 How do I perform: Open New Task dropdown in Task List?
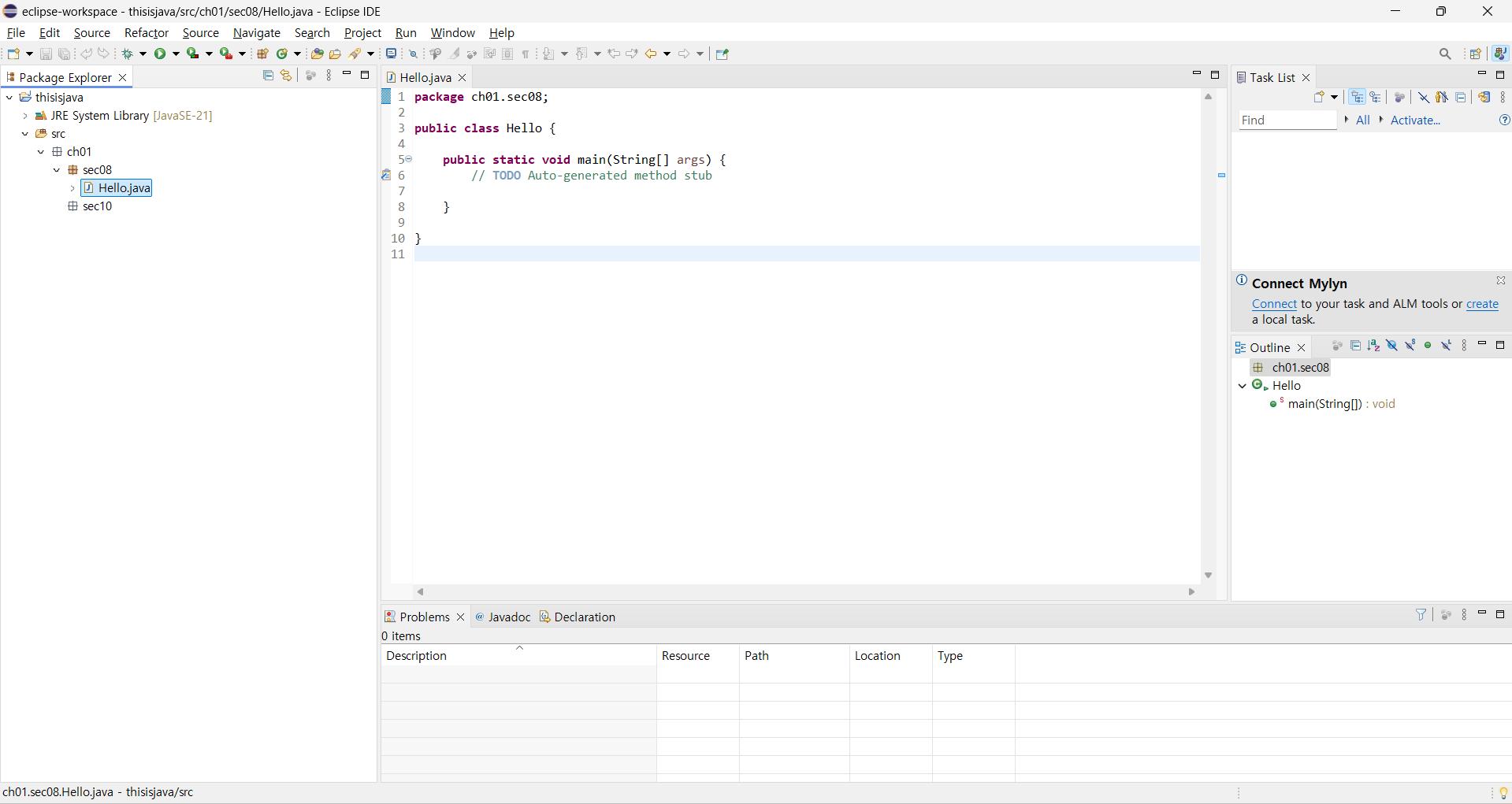pyautogui.click(x=1335, y=97)
